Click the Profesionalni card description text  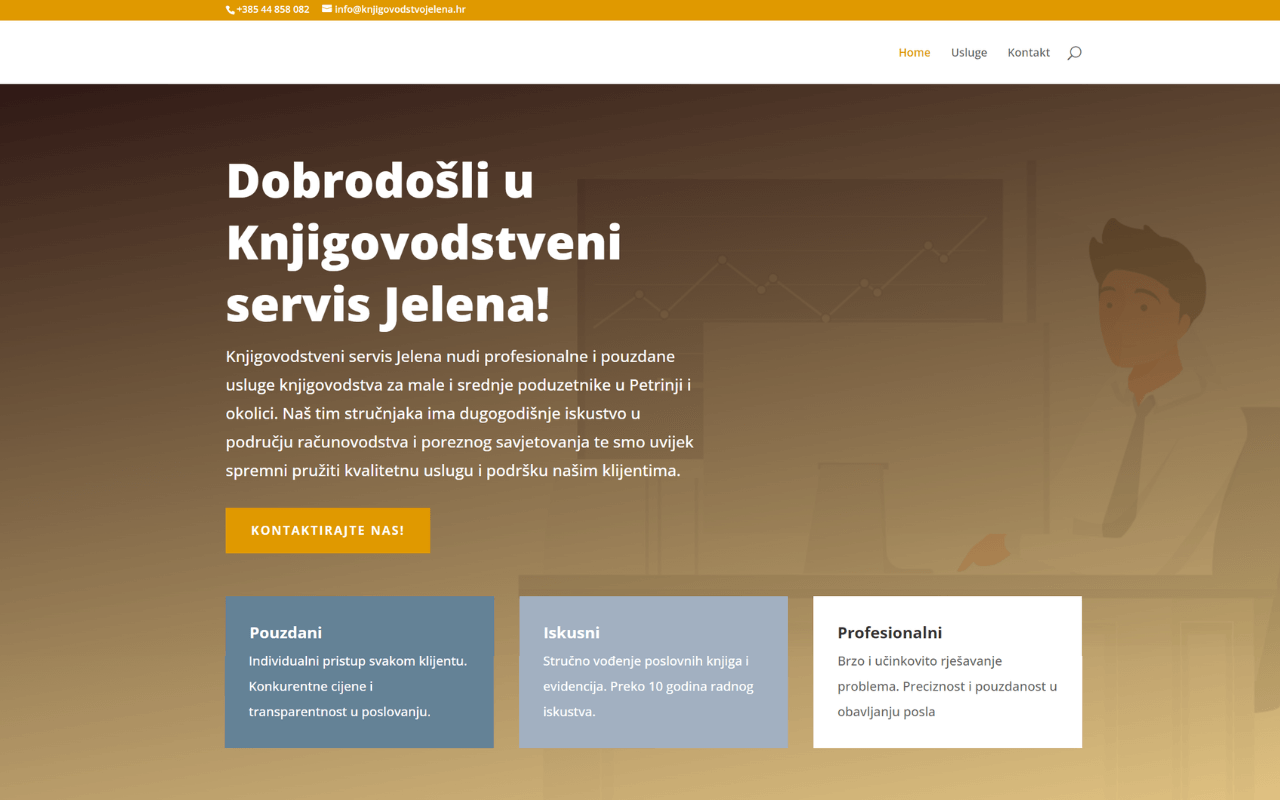pyautogui.click(x=946, y=687)
